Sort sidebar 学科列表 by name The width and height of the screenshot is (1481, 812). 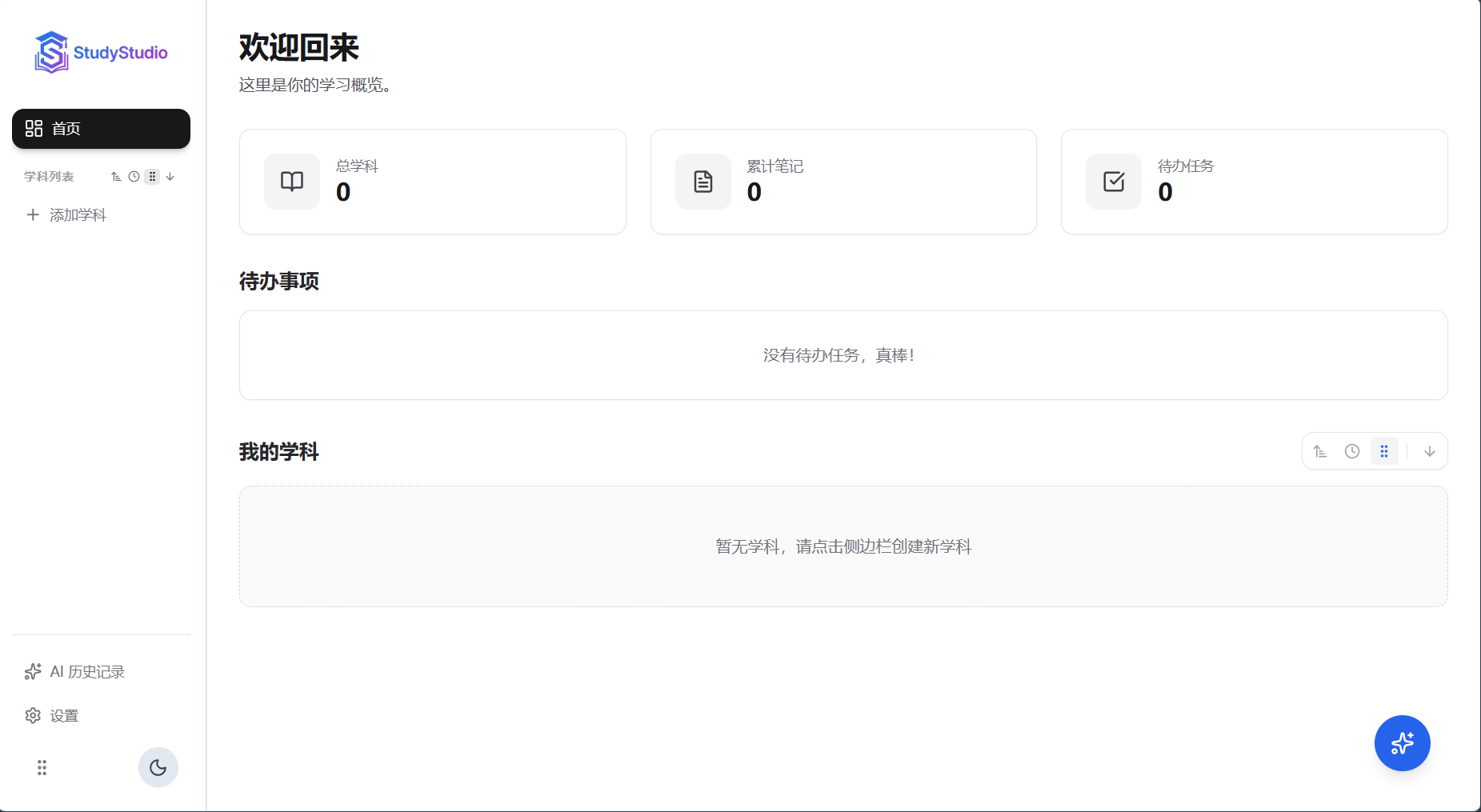coord(116,177)
